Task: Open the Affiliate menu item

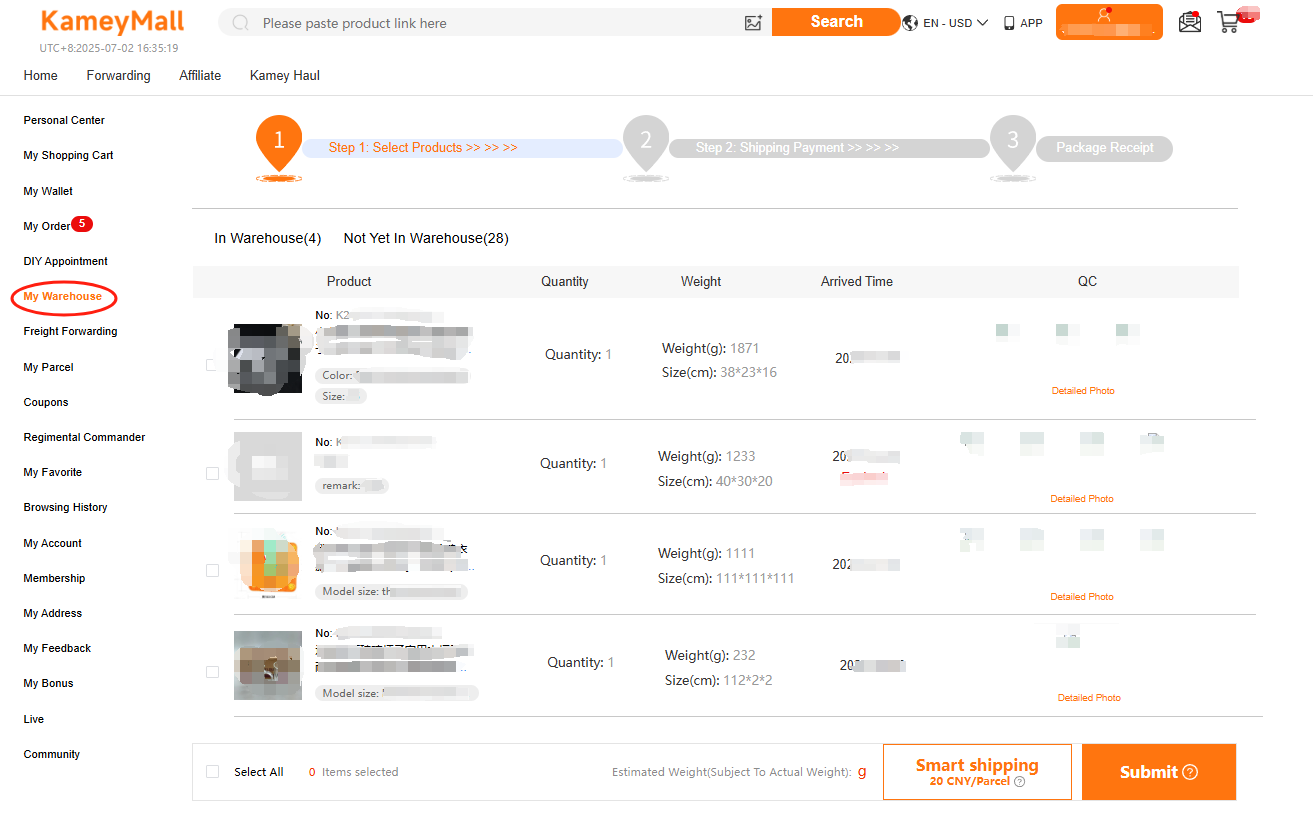Action: point(200,75)
